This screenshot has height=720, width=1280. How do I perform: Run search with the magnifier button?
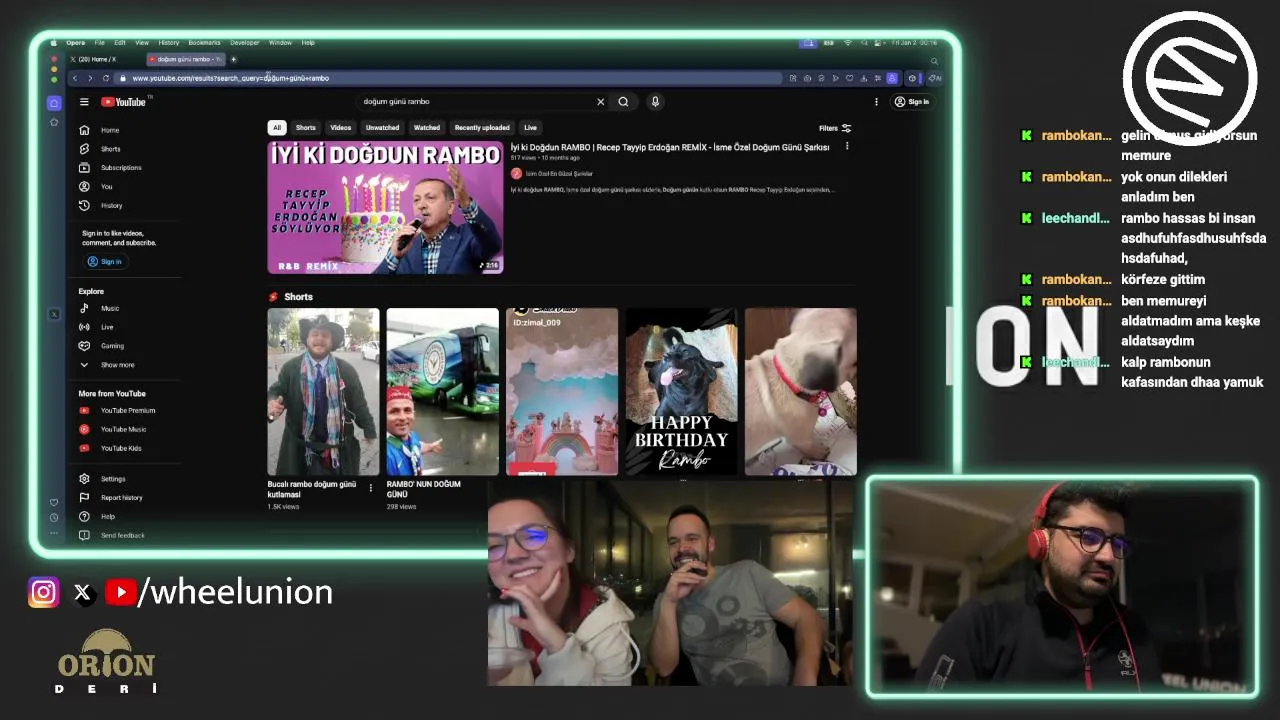623,102
